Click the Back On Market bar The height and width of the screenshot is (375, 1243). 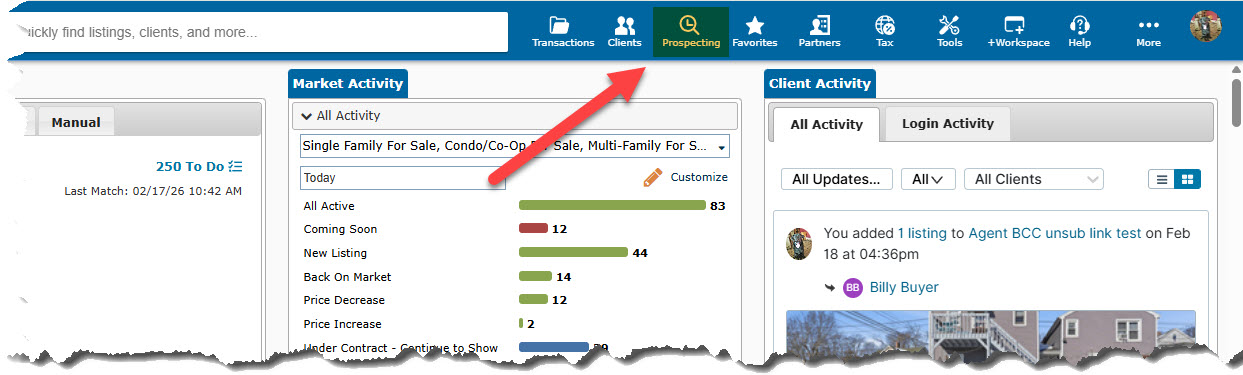[535, 276]
